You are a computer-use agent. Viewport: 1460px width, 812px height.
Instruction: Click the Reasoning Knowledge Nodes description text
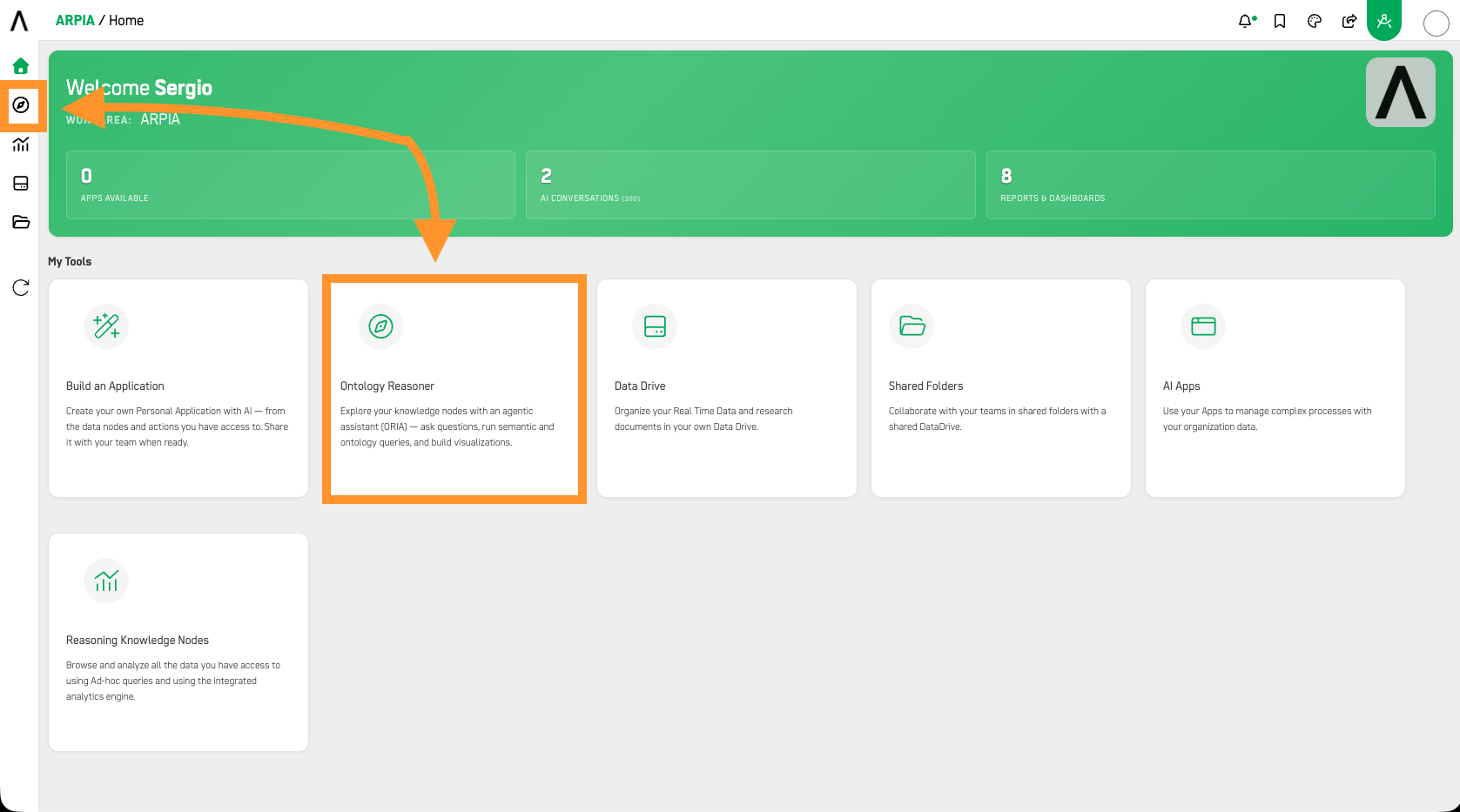coord(173,681)
